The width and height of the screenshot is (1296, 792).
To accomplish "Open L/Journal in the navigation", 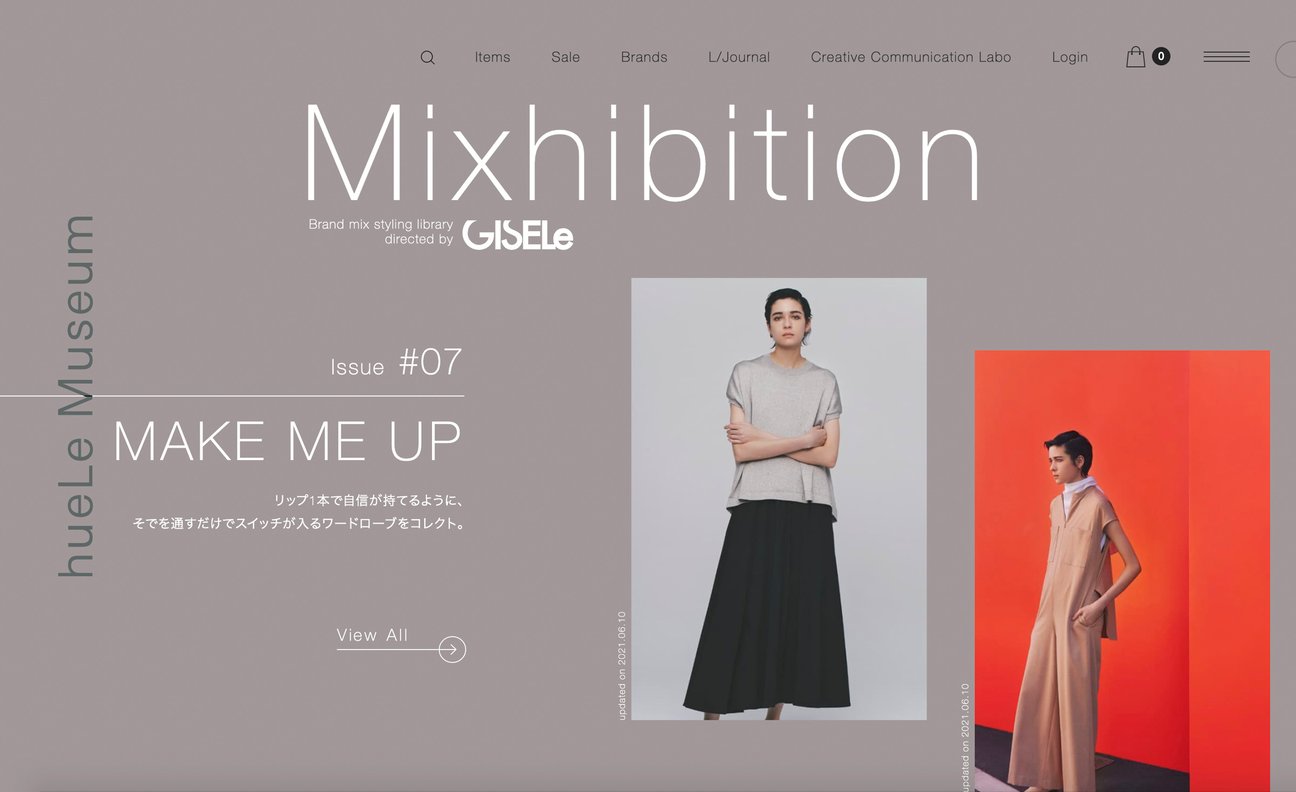I will (739, 57).
